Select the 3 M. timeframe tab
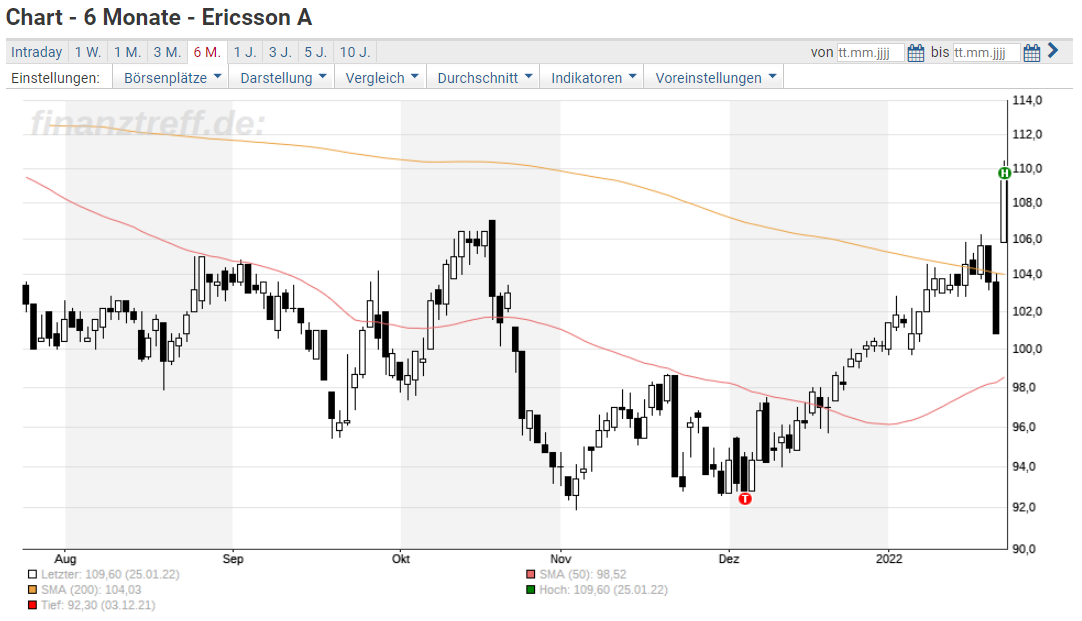 167,52
